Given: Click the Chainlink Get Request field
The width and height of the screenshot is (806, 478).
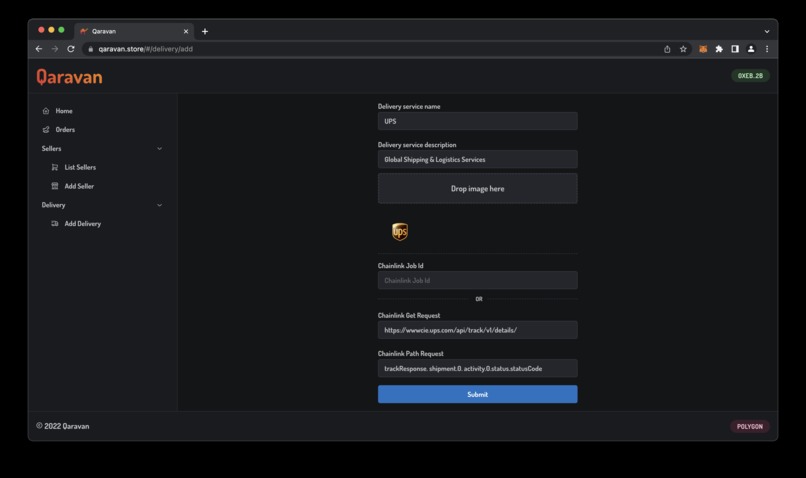Looking at the screenshot, I should point(478,330).
